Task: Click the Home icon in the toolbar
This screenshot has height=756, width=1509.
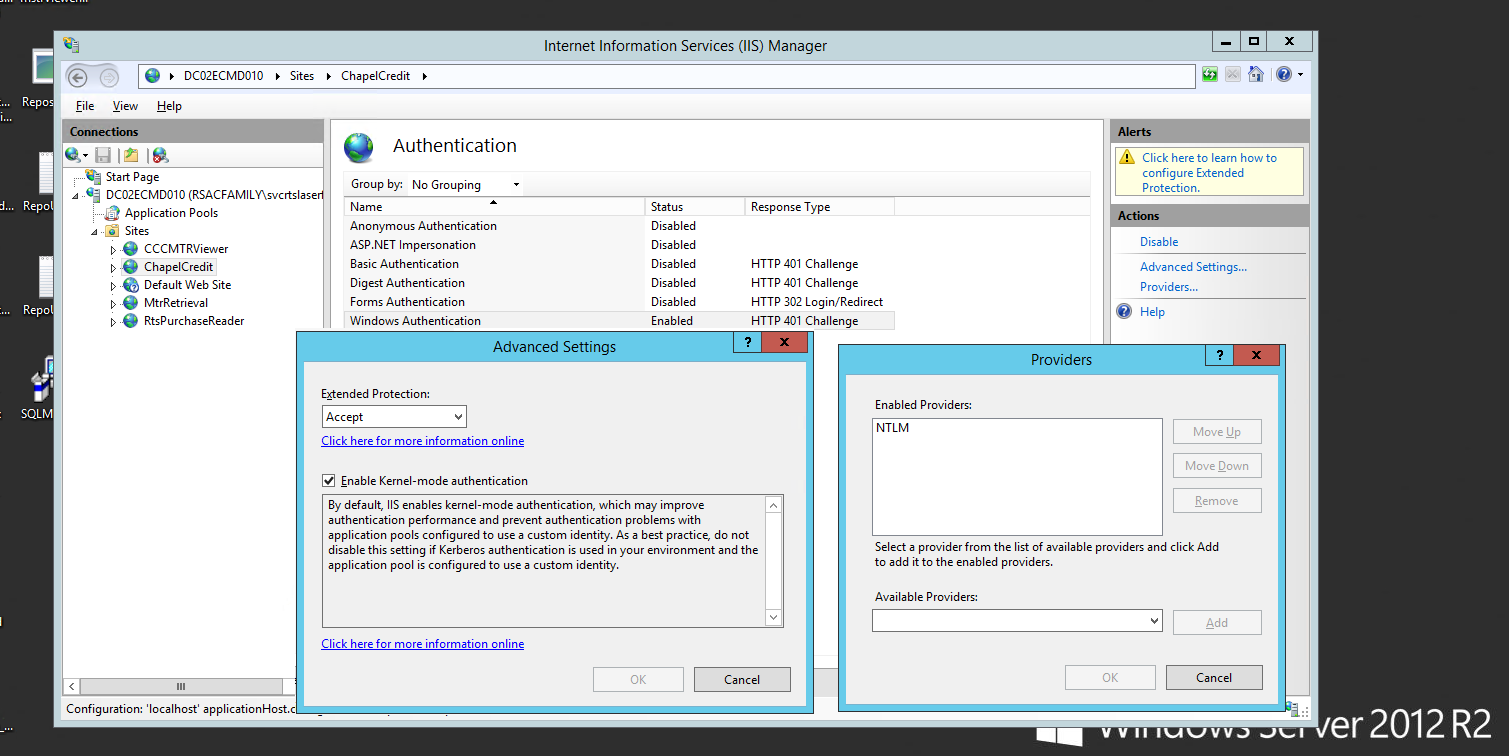Action: [1256, 74]
